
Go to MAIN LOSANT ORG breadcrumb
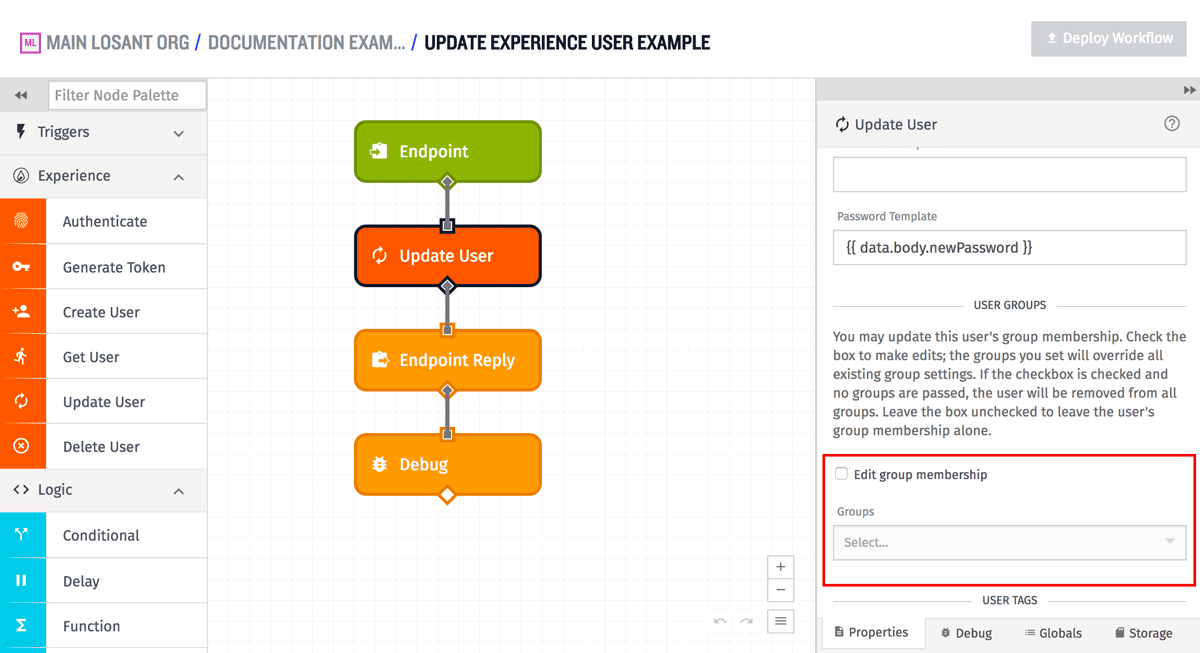click(118, 43)
